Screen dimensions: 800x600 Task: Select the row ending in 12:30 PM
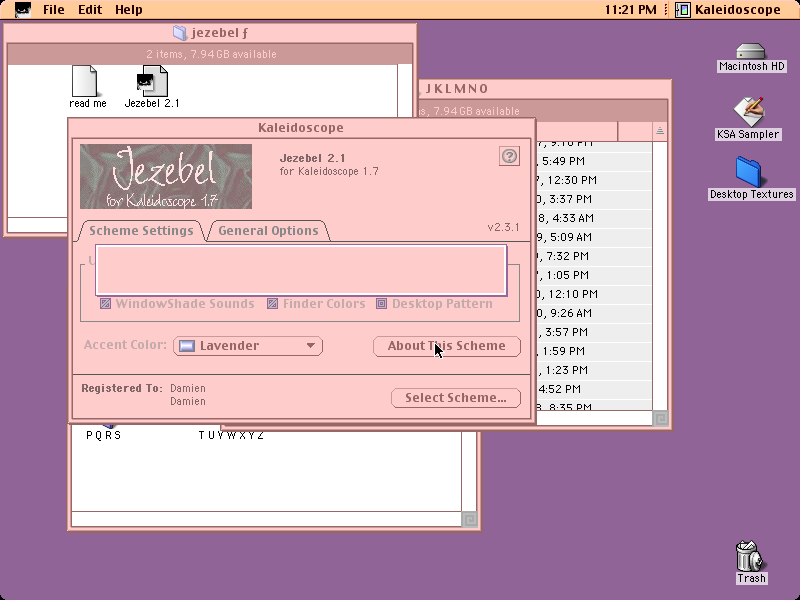point(593,180)
